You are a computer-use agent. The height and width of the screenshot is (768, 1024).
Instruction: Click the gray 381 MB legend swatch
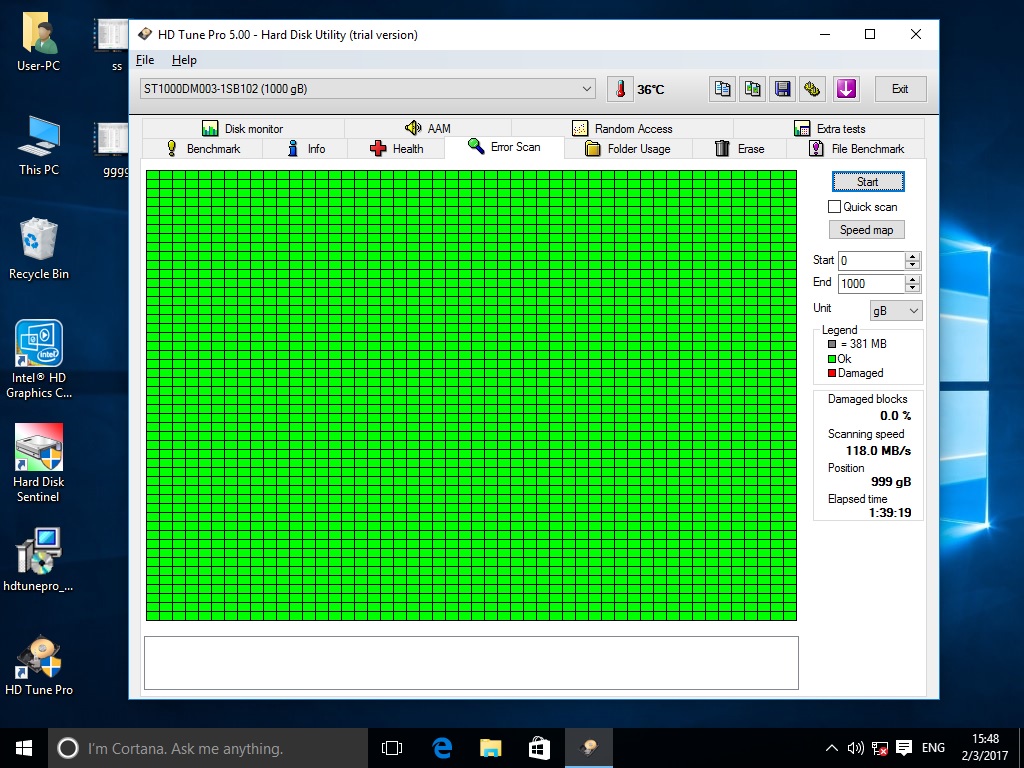point(832,344)
